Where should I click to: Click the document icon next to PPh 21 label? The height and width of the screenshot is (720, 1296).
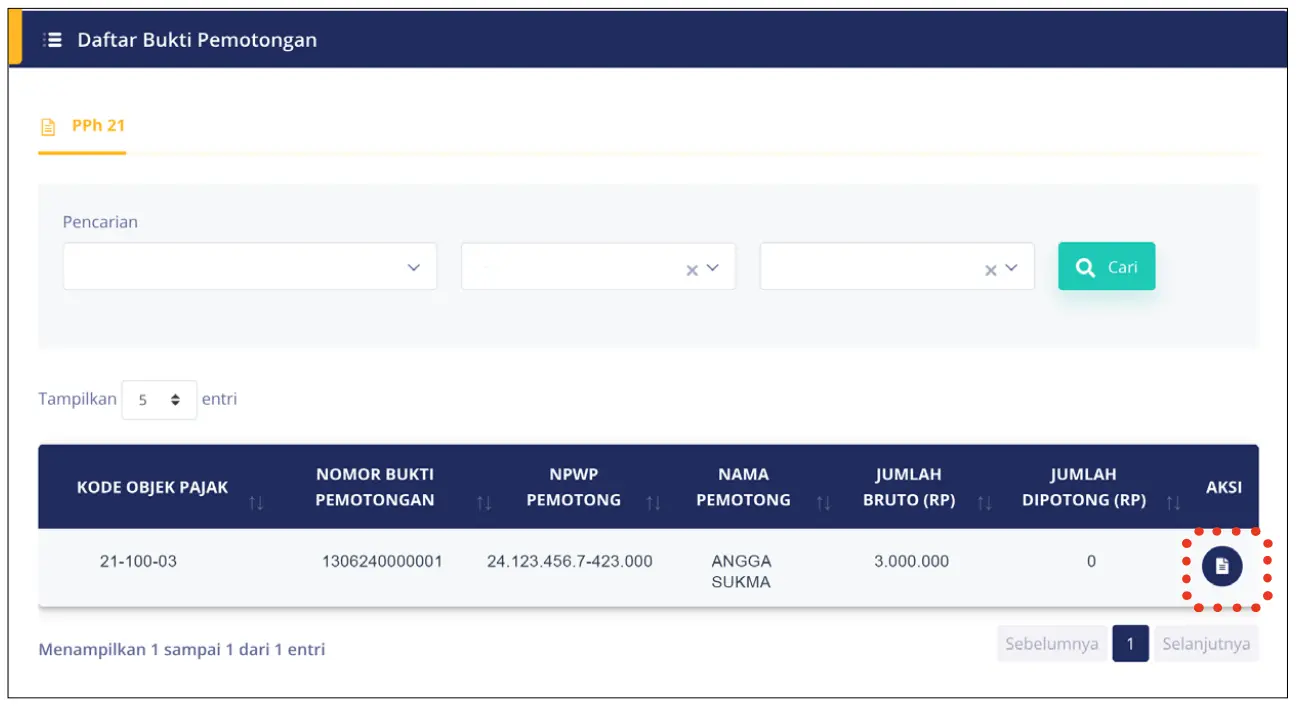coord(46,124)
